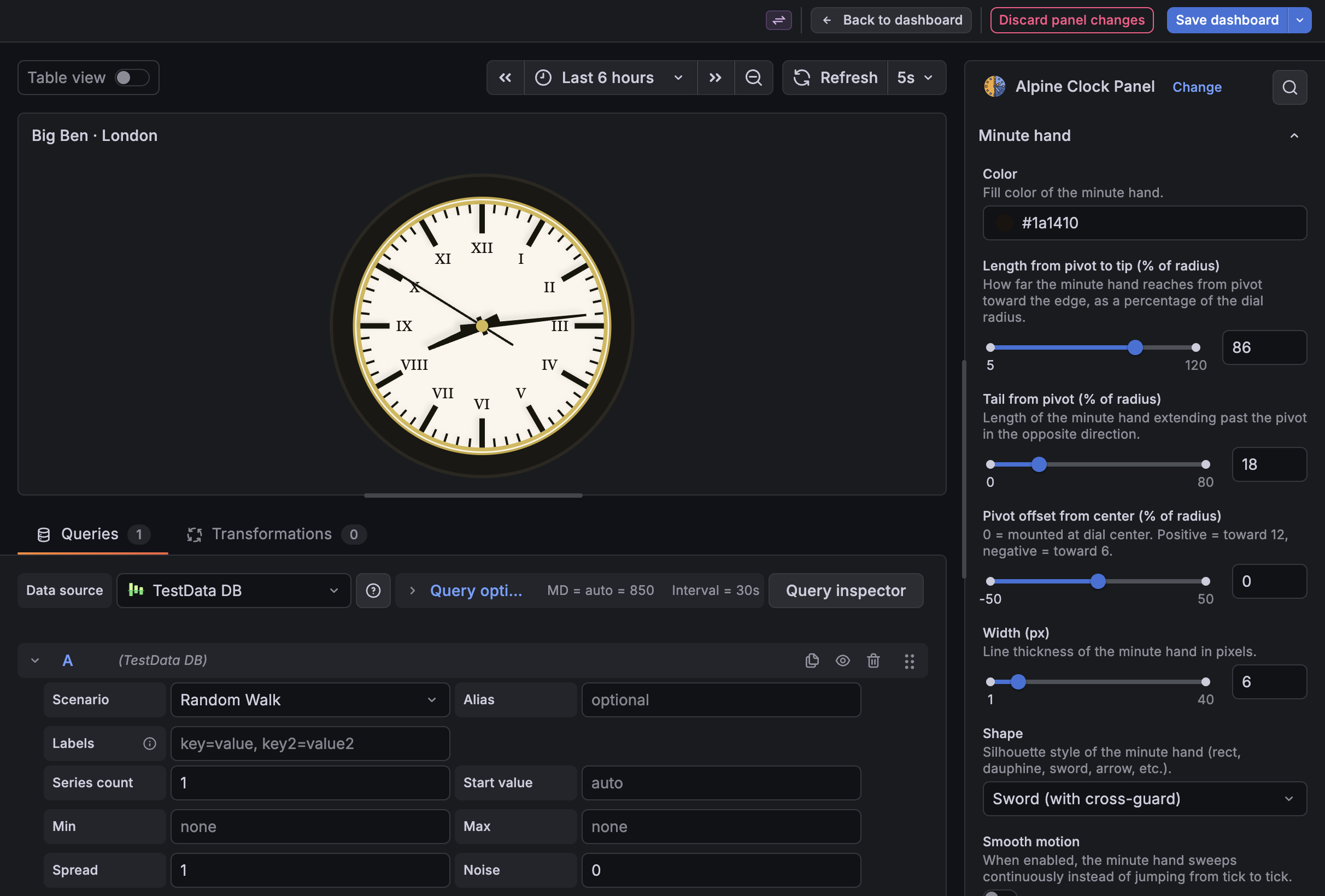Open TestData DB data source dropdown

(234, 591)
